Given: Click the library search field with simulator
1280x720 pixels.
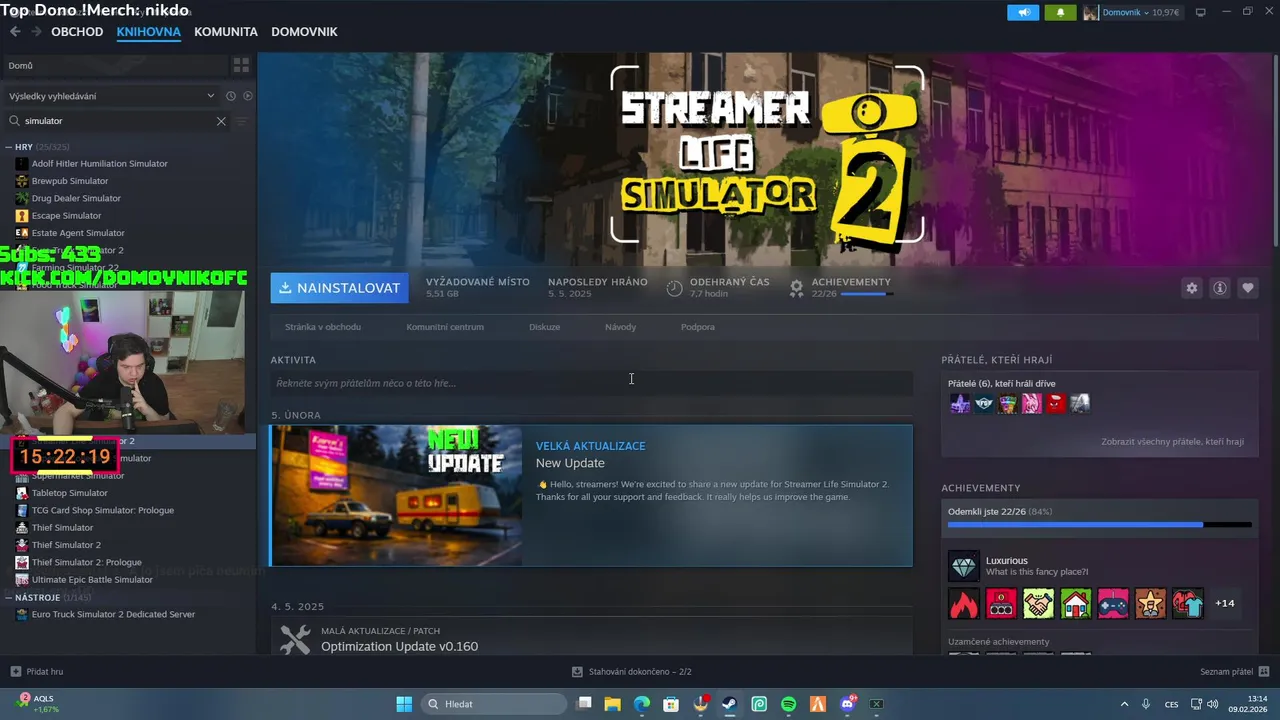Looking at the screenshot, I should [x=118, y=121].
